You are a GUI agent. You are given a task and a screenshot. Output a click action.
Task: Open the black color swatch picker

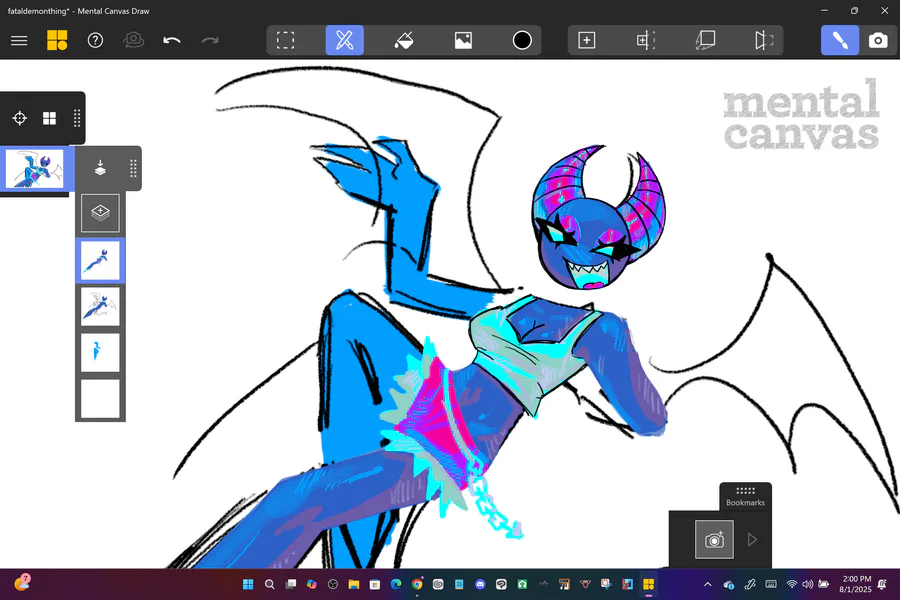coord(522,40)
